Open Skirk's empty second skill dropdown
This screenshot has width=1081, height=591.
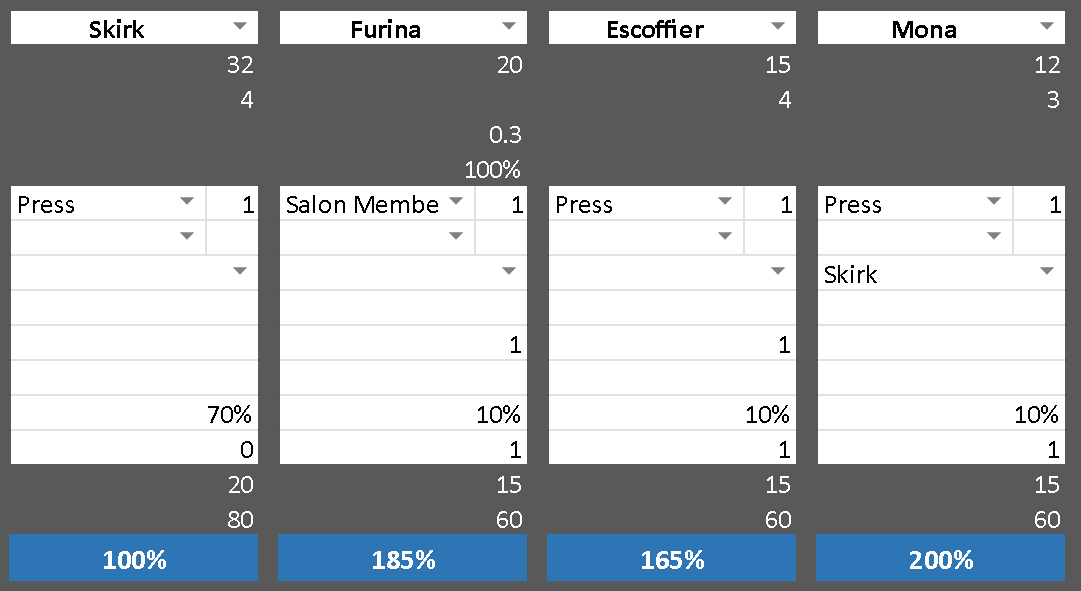coord(187,238)
